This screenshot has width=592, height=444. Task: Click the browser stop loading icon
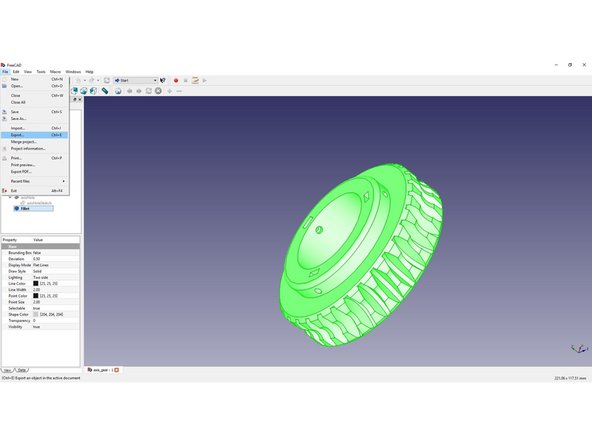click(158, 91)
